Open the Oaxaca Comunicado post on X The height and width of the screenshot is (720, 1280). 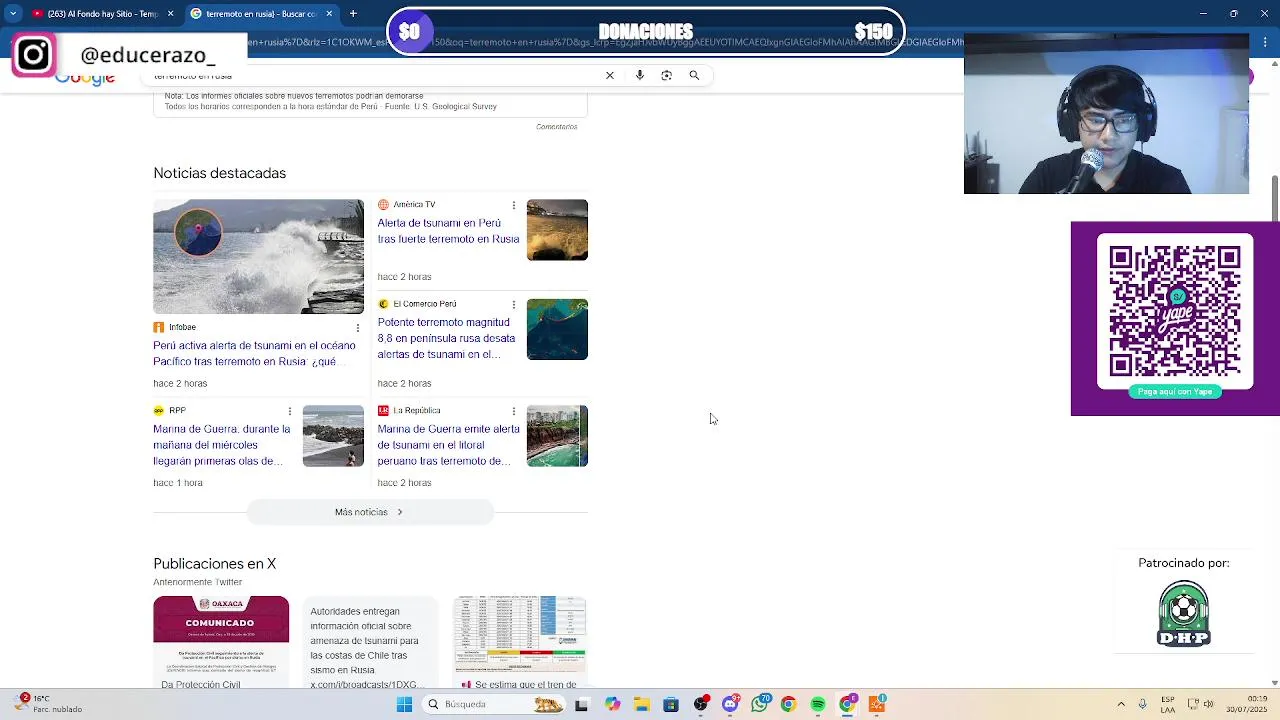tap(221, 641)
